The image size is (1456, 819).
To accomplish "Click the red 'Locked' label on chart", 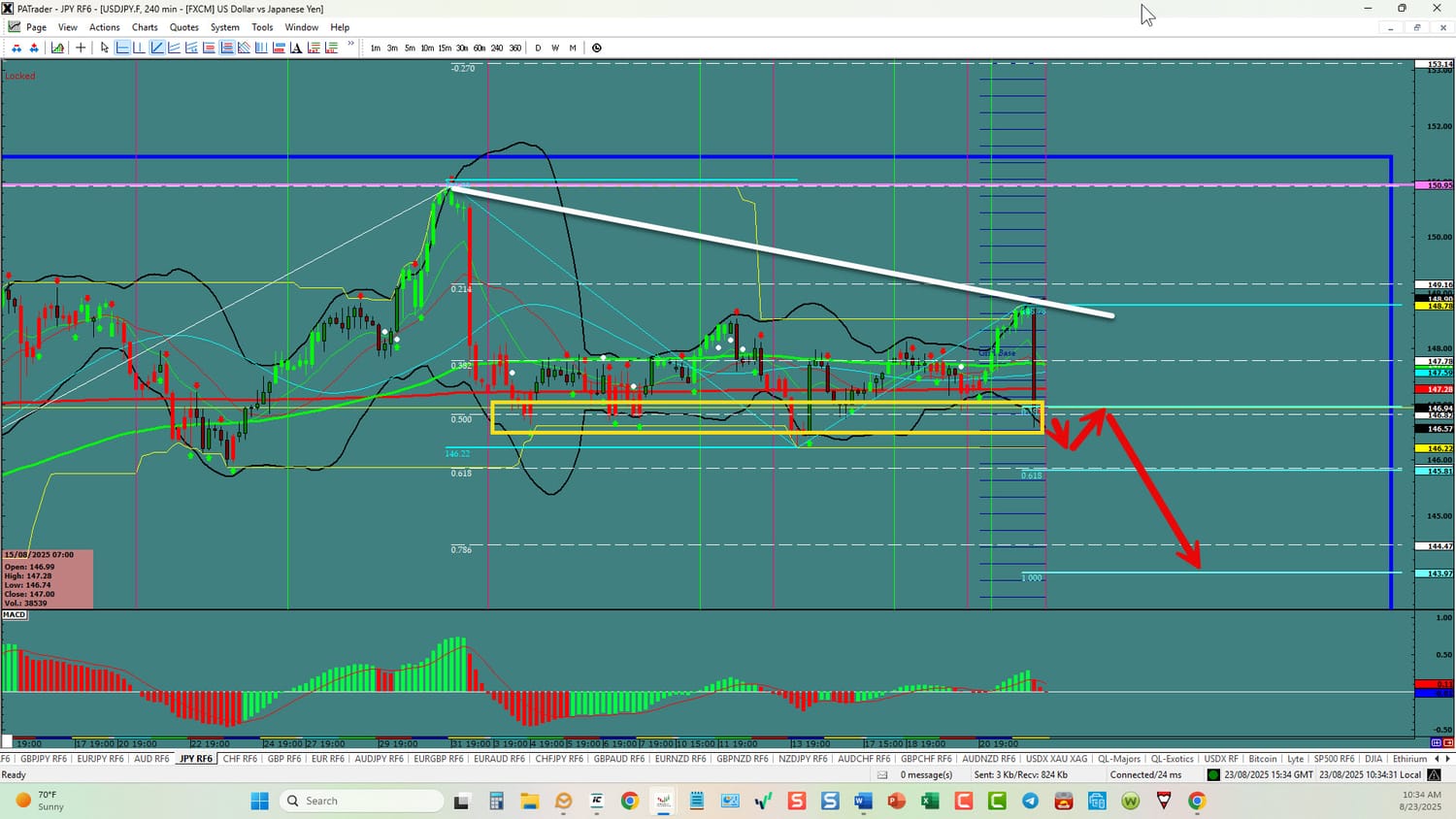I will point(20,76).
